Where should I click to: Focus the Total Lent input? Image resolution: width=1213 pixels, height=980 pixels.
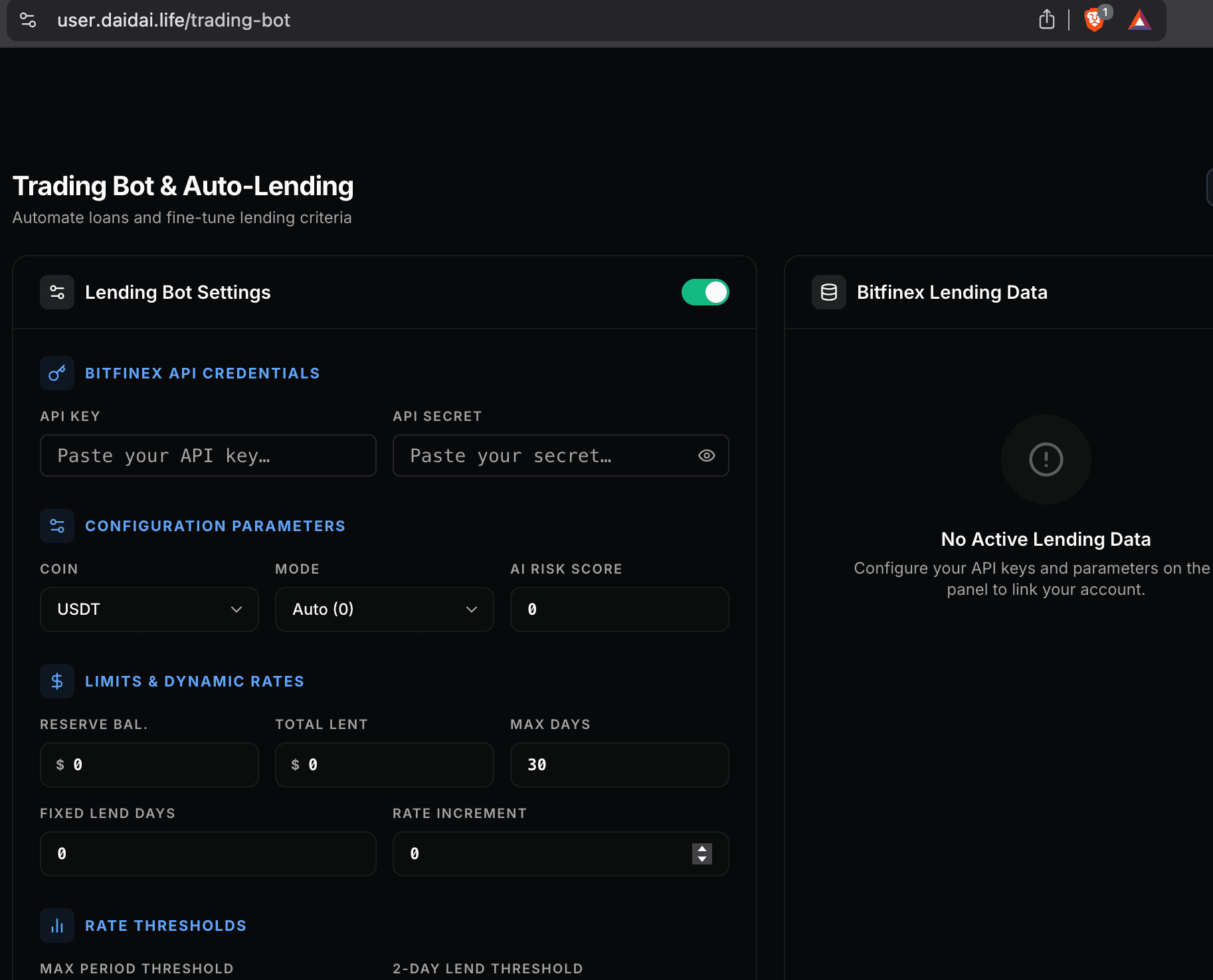tap(385, 765)
